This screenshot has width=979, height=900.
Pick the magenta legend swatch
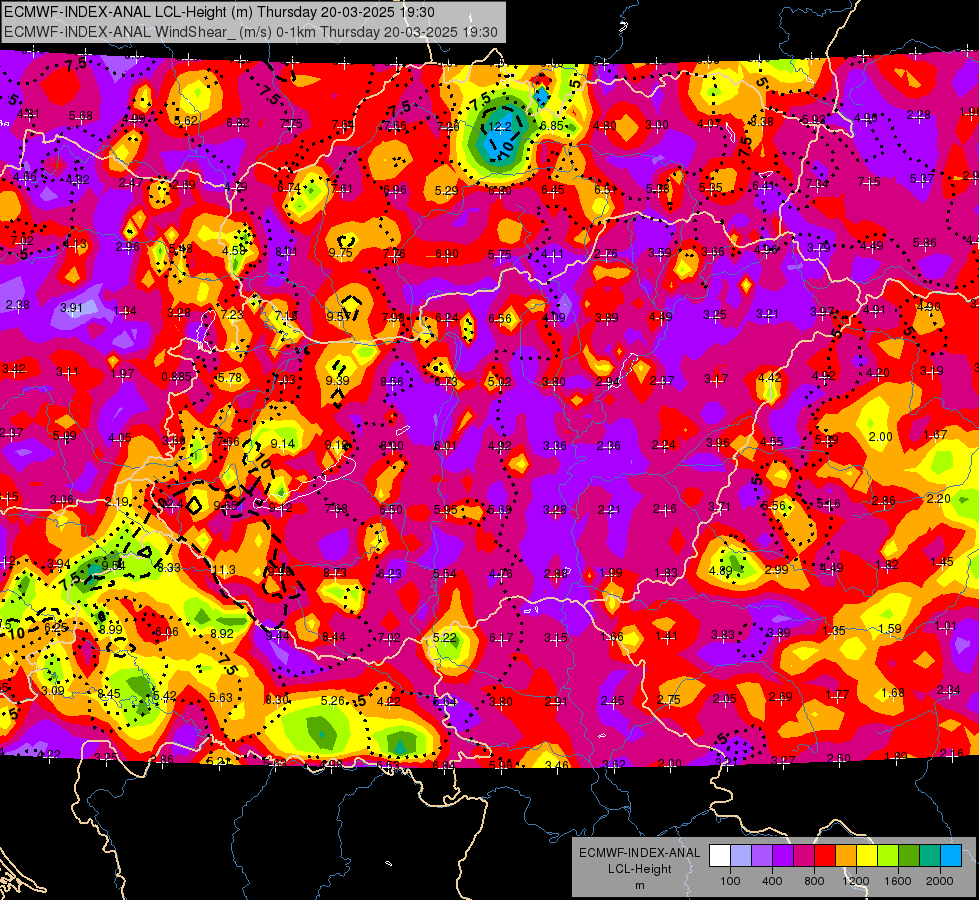pyautogui.click(x=804, y=856)
